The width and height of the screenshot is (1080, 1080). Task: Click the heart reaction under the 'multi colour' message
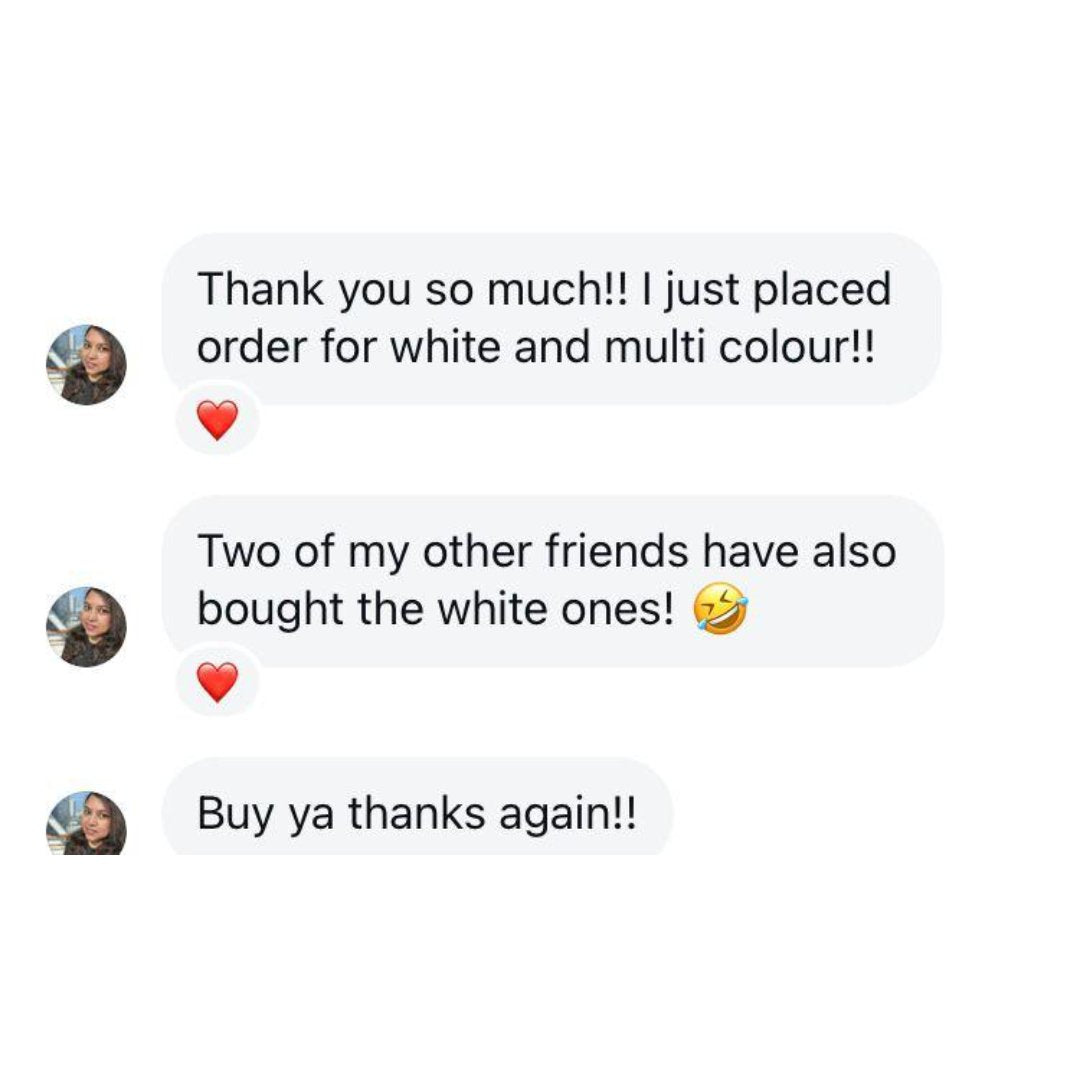click(x=217, y=420)
